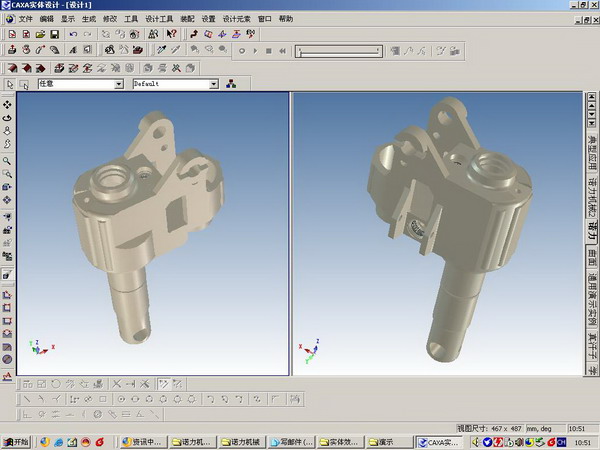
Task: Open the 文件 menu
Action: (x=25, y=19)
